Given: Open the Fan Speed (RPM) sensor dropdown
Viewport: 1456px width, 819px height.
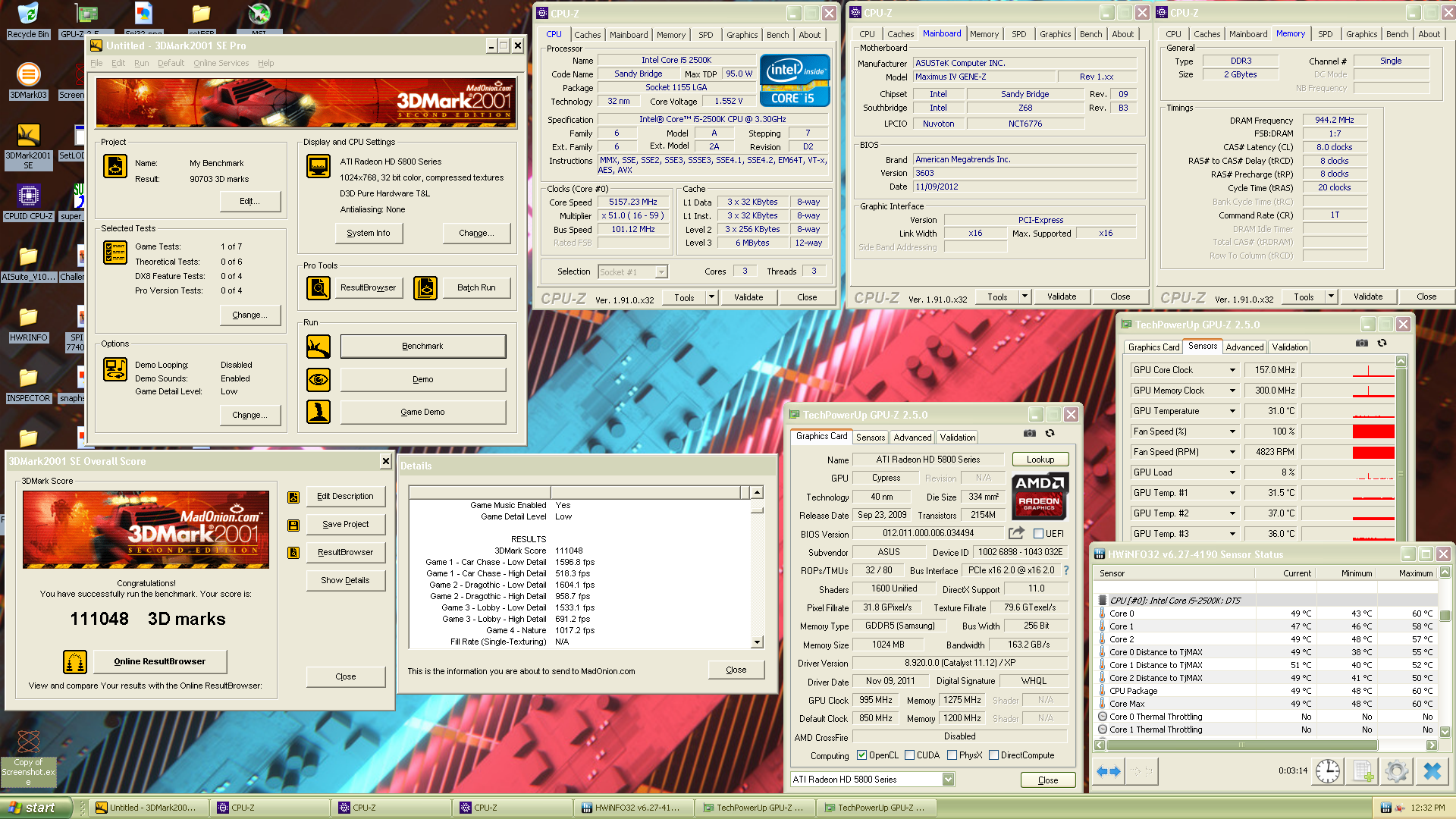Looking at the screenshot, I should tap(1232, 452).
